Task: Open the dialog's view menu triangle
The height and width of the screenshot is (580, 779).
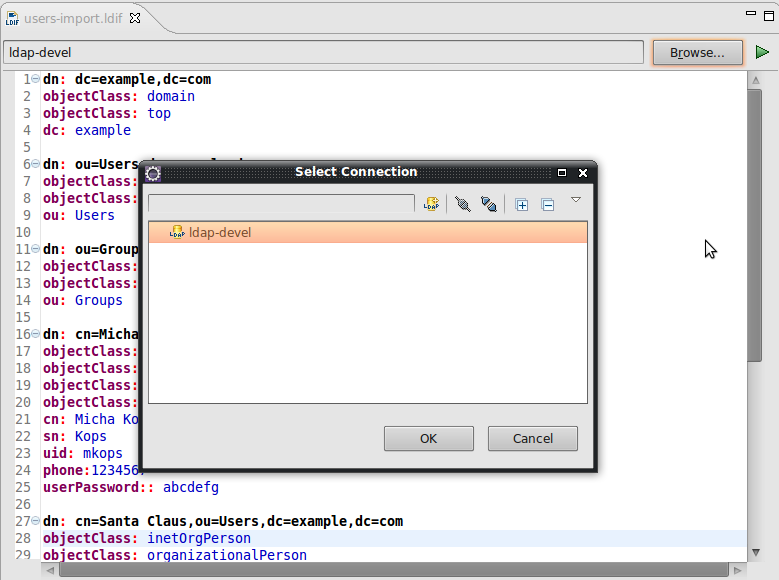Action: 576,200
